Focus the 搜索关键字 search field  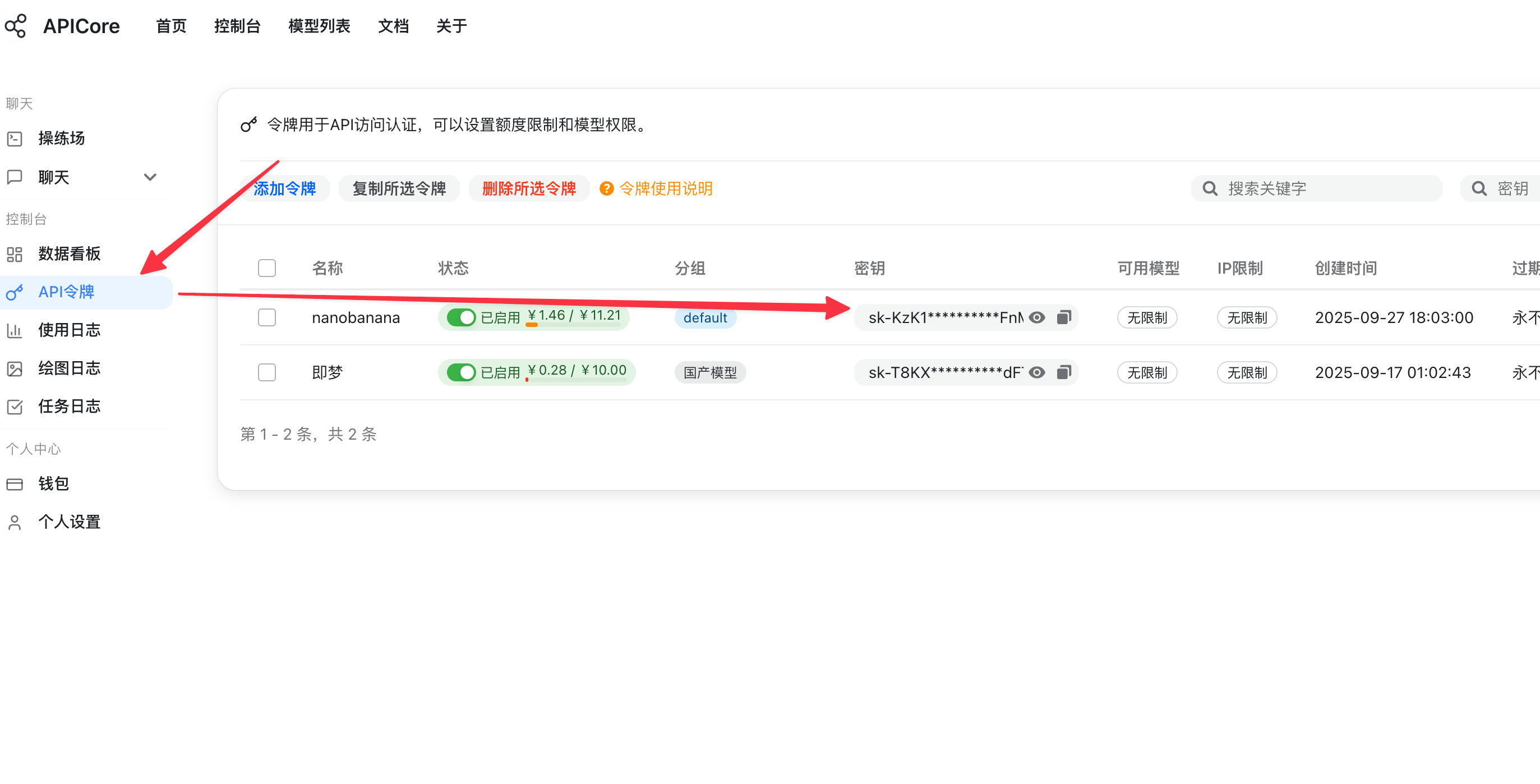(1327, 188)
